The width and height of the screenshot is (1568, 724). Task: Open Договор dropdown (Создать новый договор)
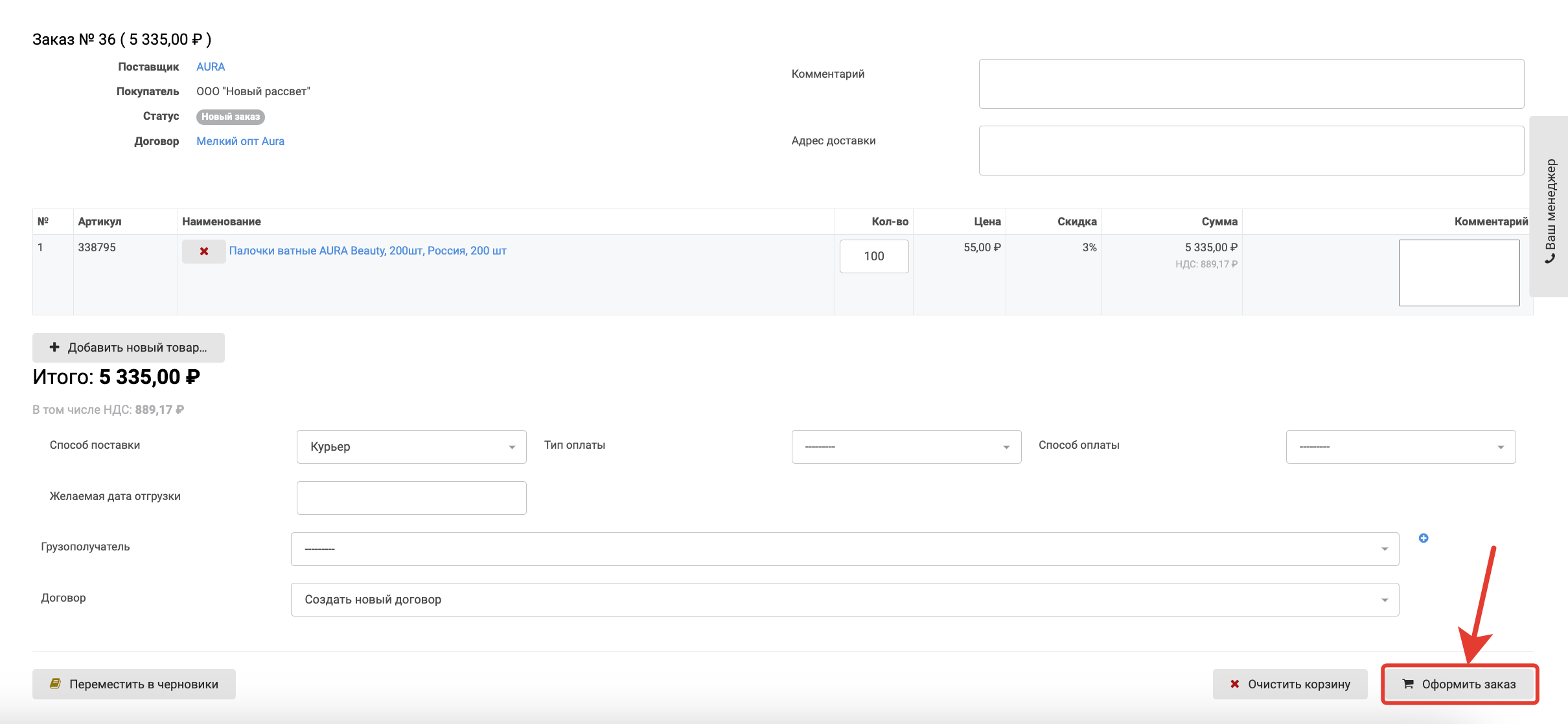coord(844,600)
